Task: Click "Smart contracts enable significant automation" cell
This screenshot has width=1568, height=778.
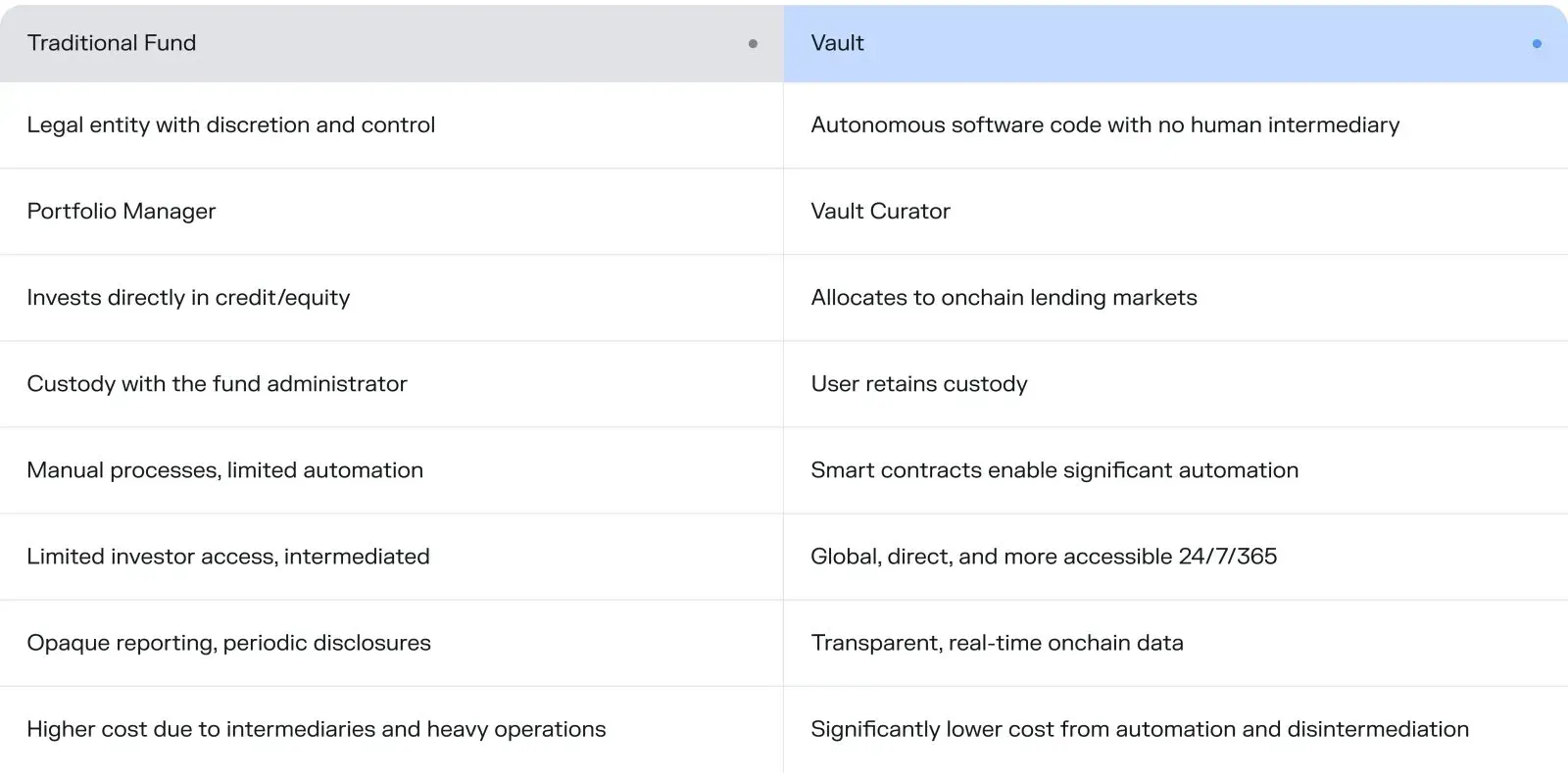Action: tap(1054, 470)
